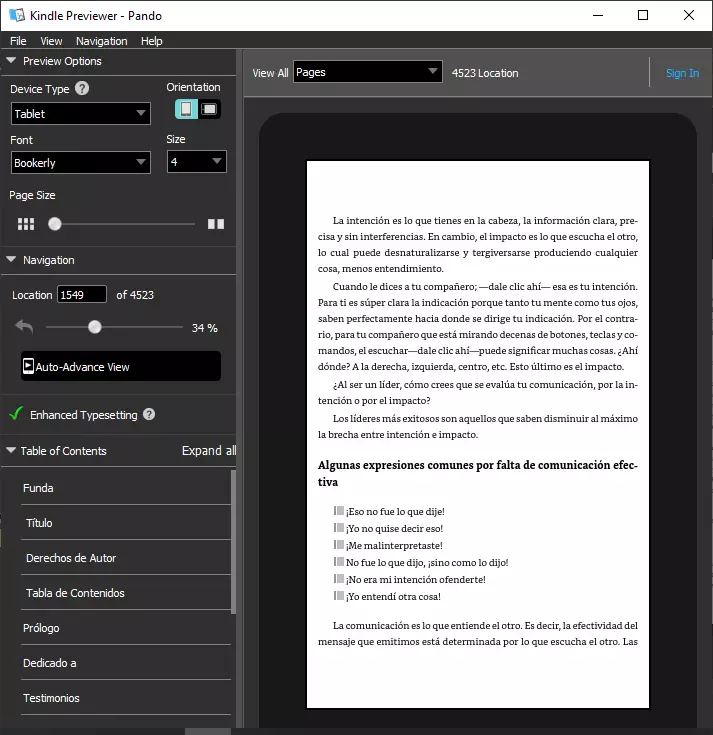Click the Kindle Previewer app icon
The height and width of the screenshot is (735, 713).
coord(16,15)
